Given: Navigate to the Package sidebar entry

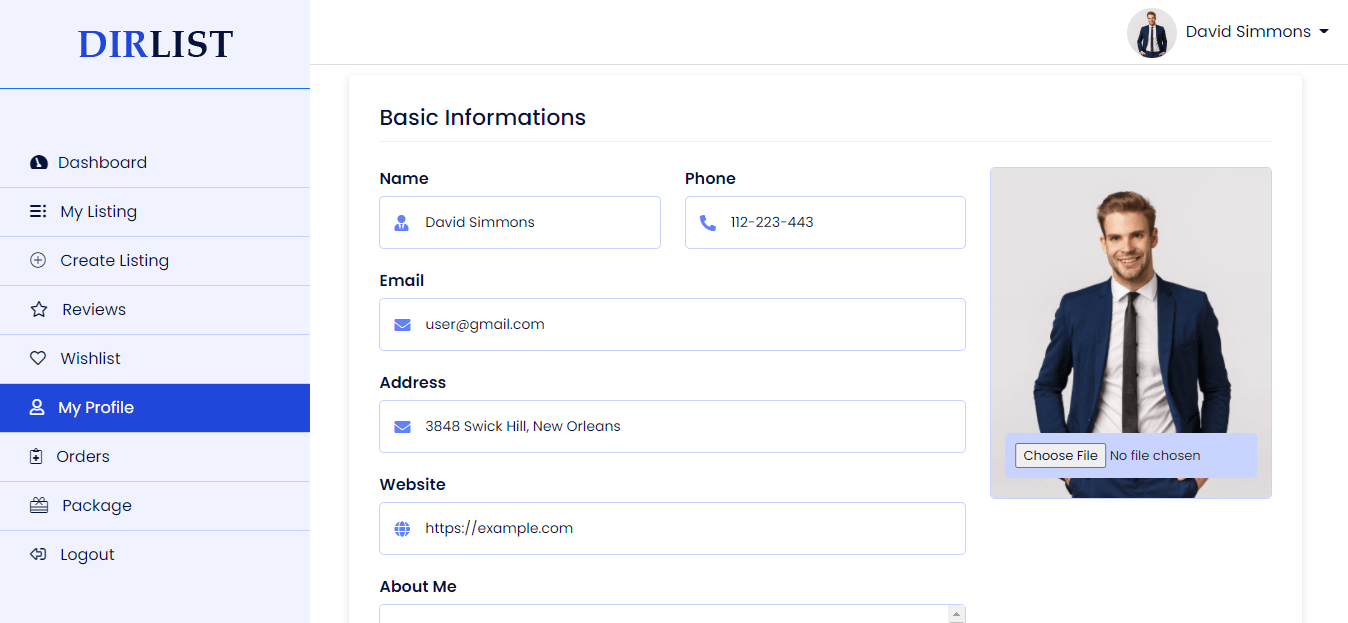Looking at the screenshot, I should coord(97,505).
